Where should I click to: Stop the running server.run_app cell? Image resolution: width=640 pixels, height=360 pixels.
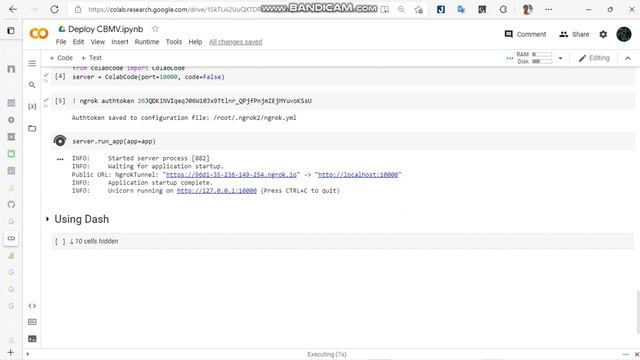tap(60, 141)
